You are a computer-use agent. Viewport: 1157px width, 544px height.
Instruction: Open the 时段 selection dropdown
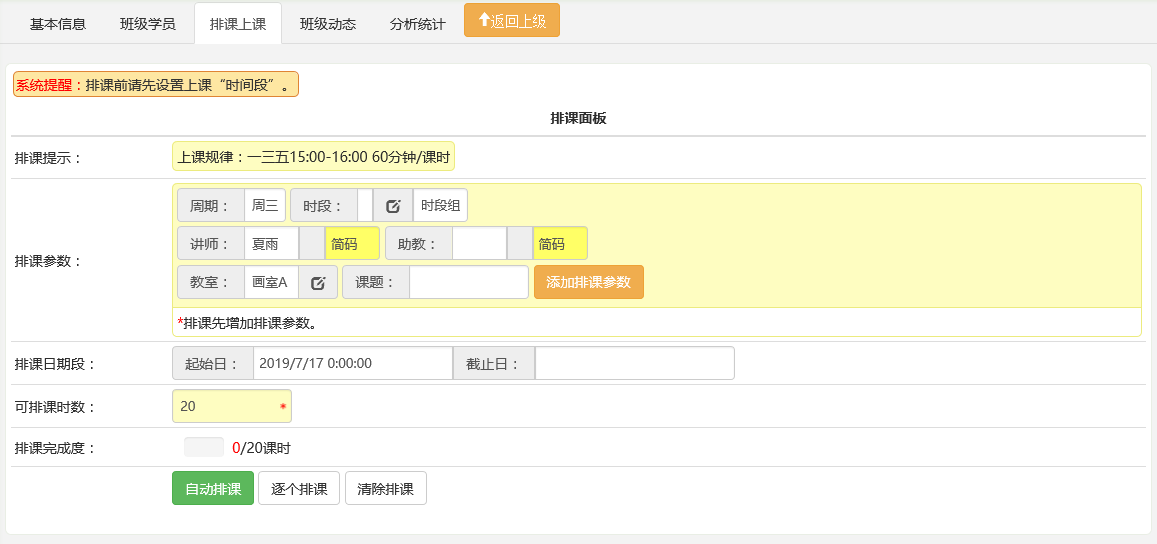click(365, 206)
